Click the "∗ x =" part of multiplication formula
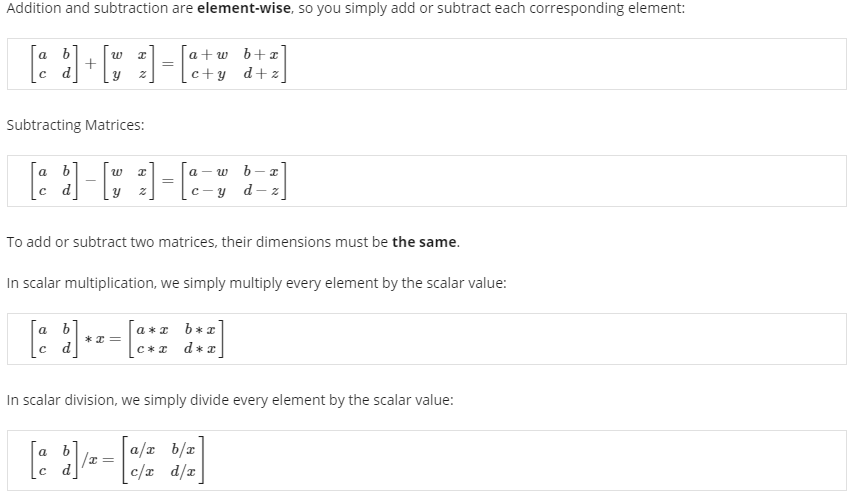 coord(102,339)
